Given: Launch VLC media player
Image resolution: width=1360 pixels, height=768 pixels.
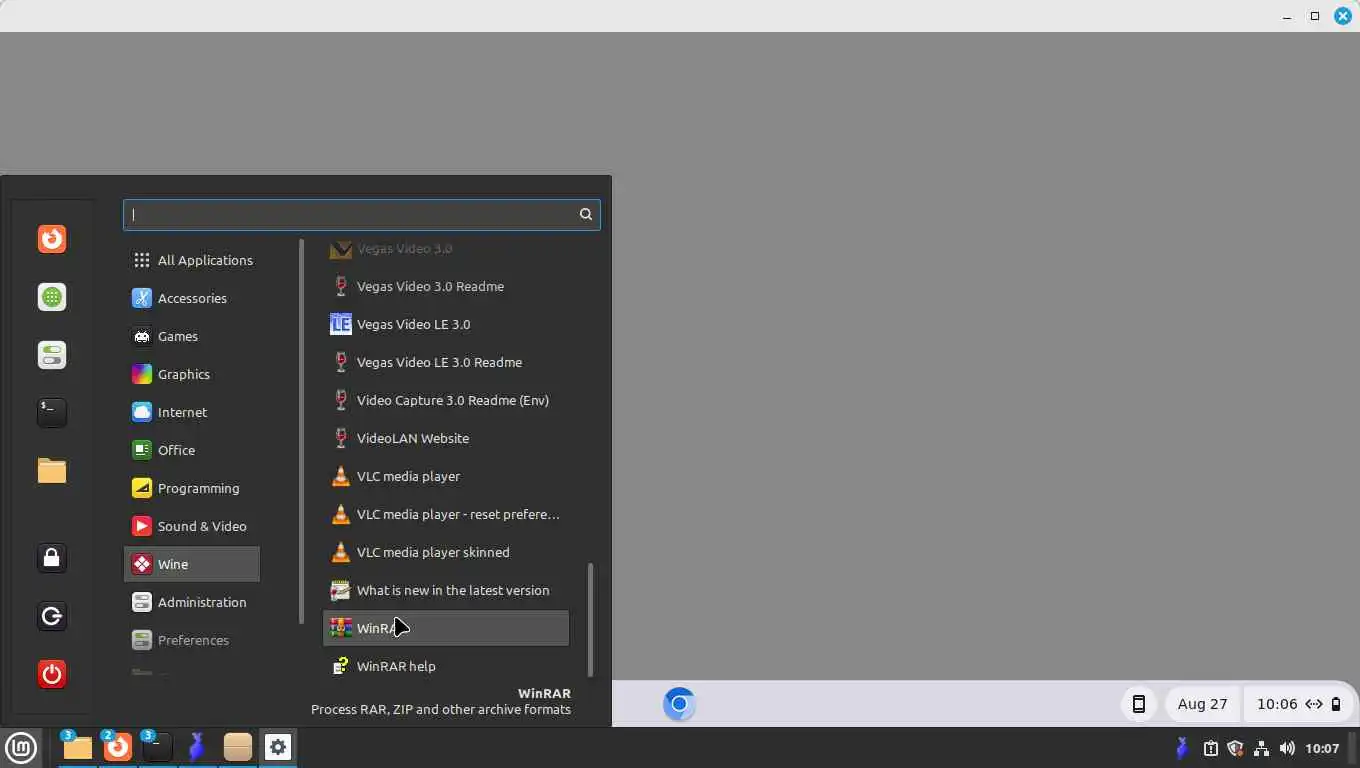Looking at the screenshot, I should [446, 476].
